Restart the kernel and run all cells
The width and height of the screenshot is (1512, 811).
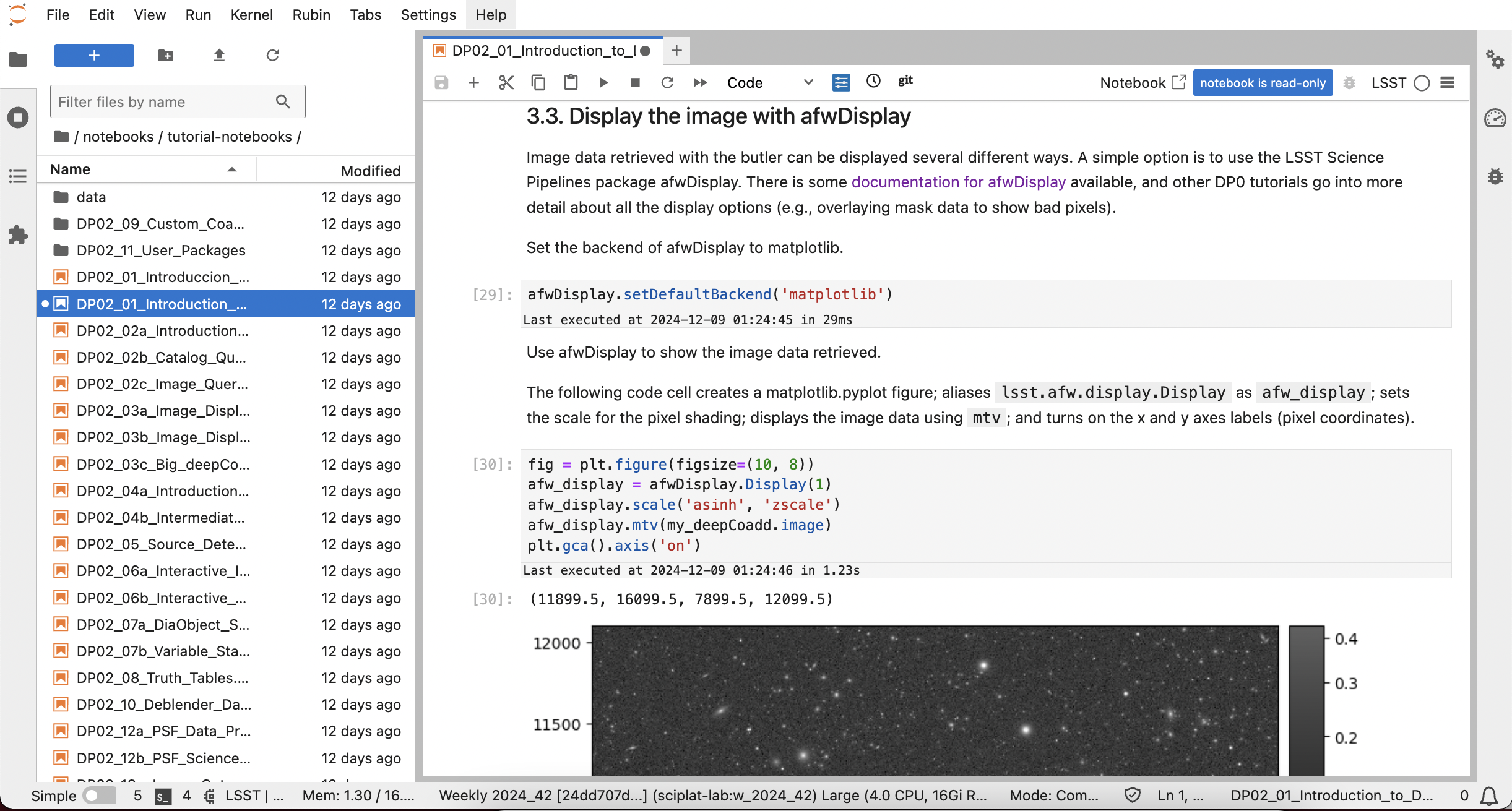(700, 82)
